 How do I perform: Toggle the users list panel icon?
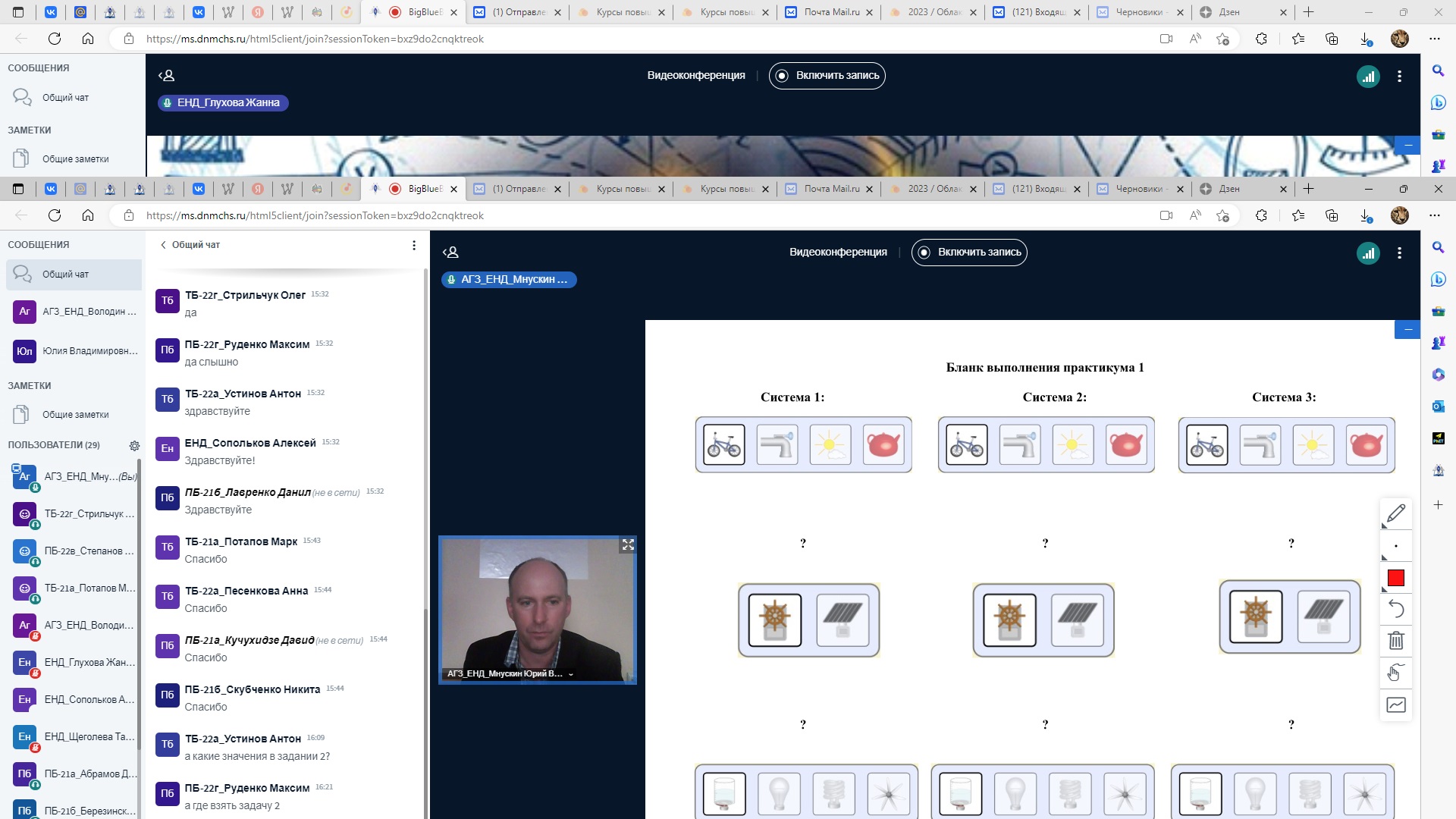coord(450,253)
